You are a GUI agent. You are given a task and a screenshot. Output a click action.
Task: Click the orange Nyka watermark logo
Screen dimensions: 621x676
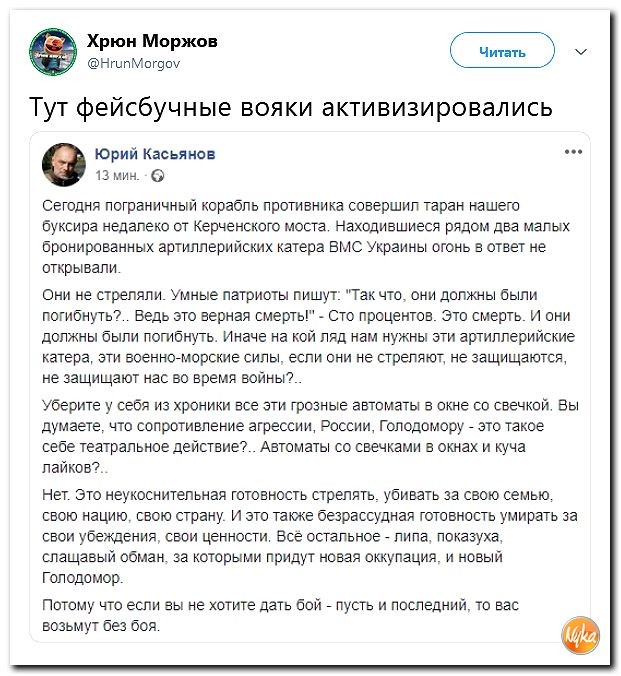pyautogui.click(x=580, y=635)
